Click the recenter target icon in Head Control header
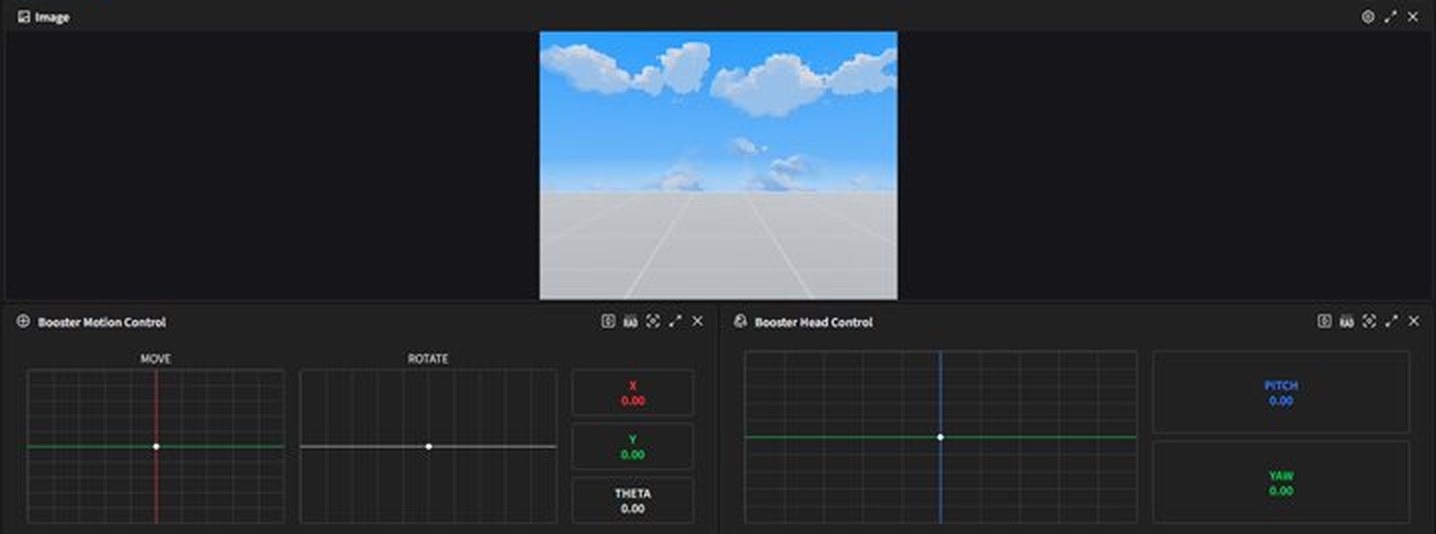Viewport: 1436px width, 534px height. pos(1369,321)
